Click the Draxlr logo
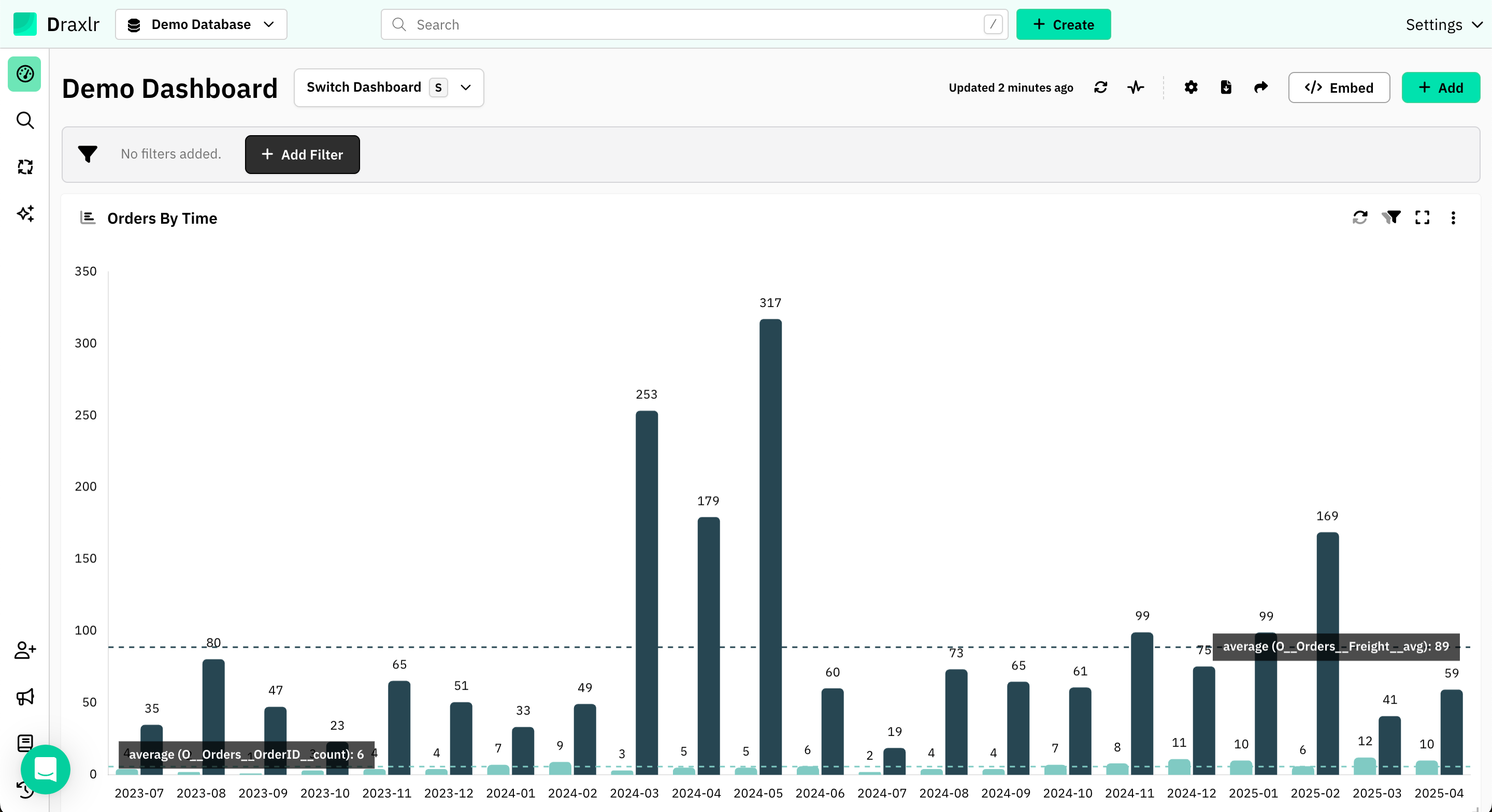1492x812 pixels. 56,24
